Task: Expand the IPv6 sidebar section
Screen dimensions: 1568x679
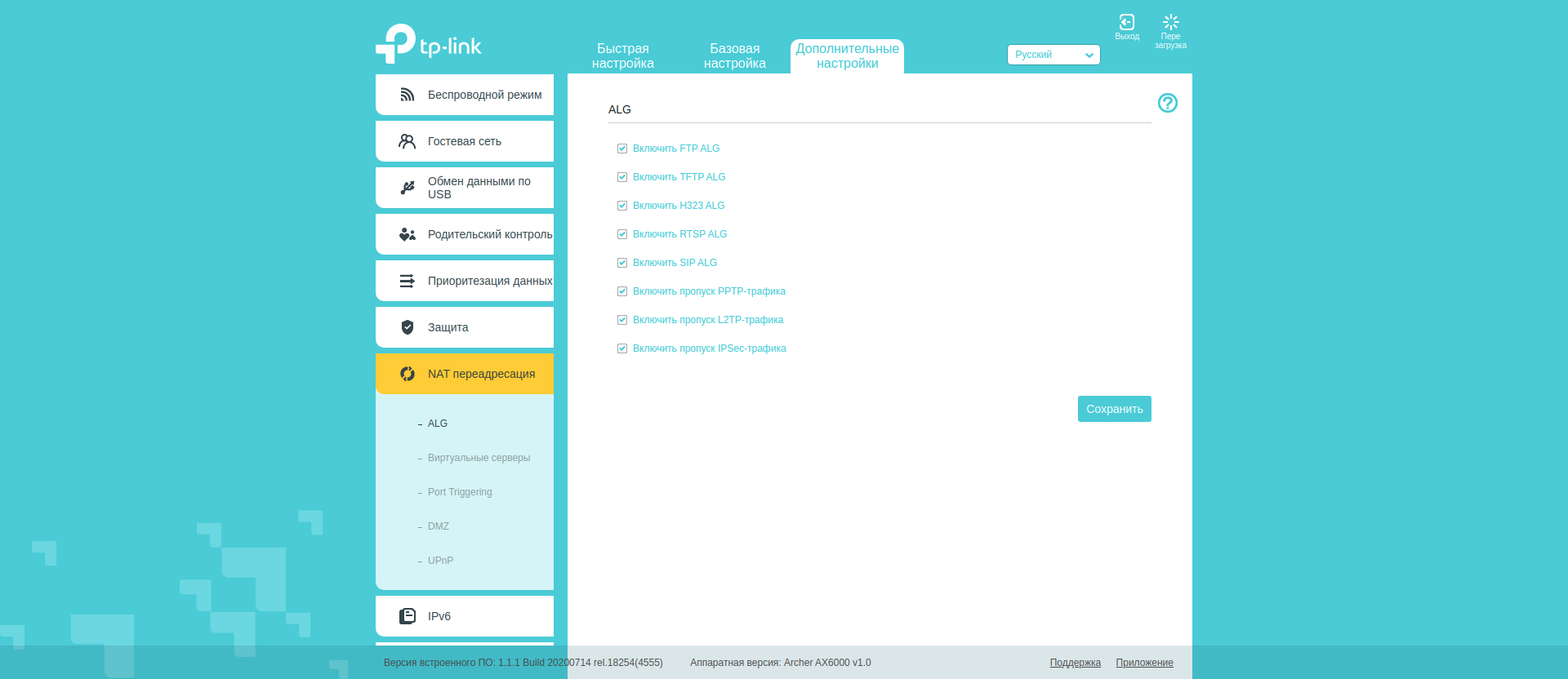Action: point(465,616)
